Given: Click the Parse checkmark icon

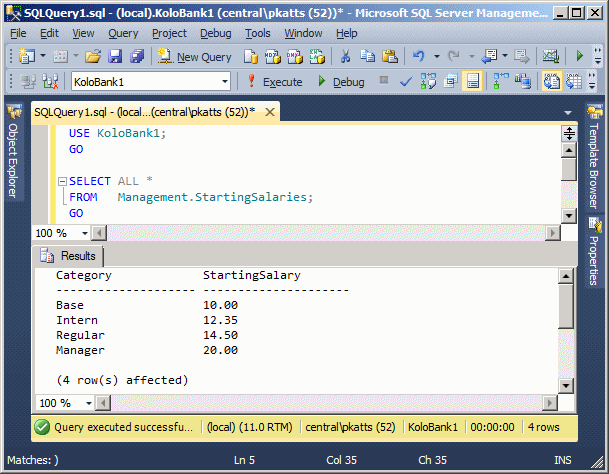Looking at the screenshot, I should point(406,82).
